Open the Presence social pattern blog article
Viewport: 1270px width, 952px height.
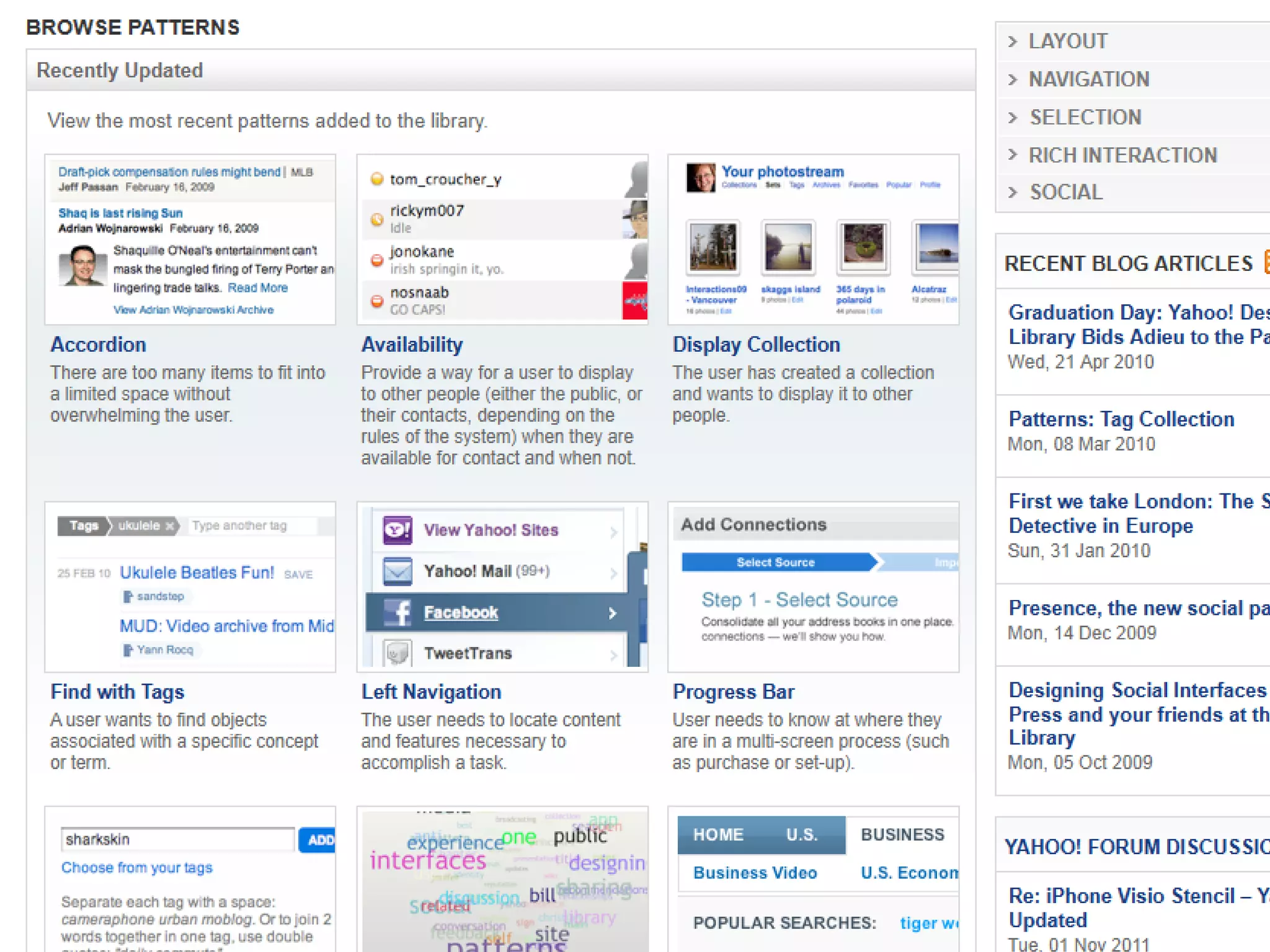(x=1138, y=608)
